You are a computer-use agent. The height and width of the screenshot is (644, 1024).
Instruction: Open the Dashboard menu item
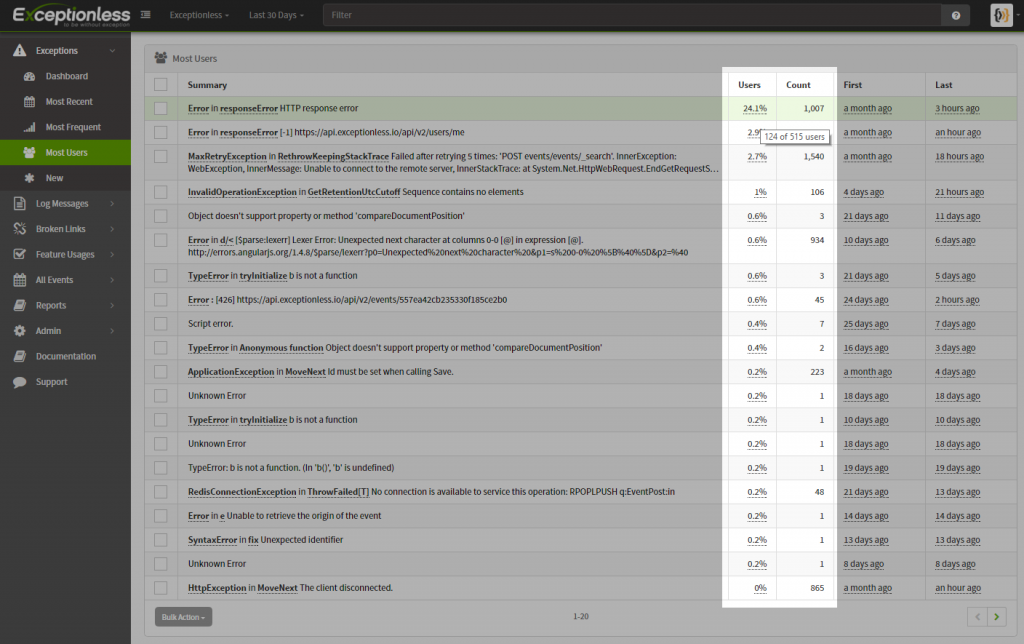(65, 76)
